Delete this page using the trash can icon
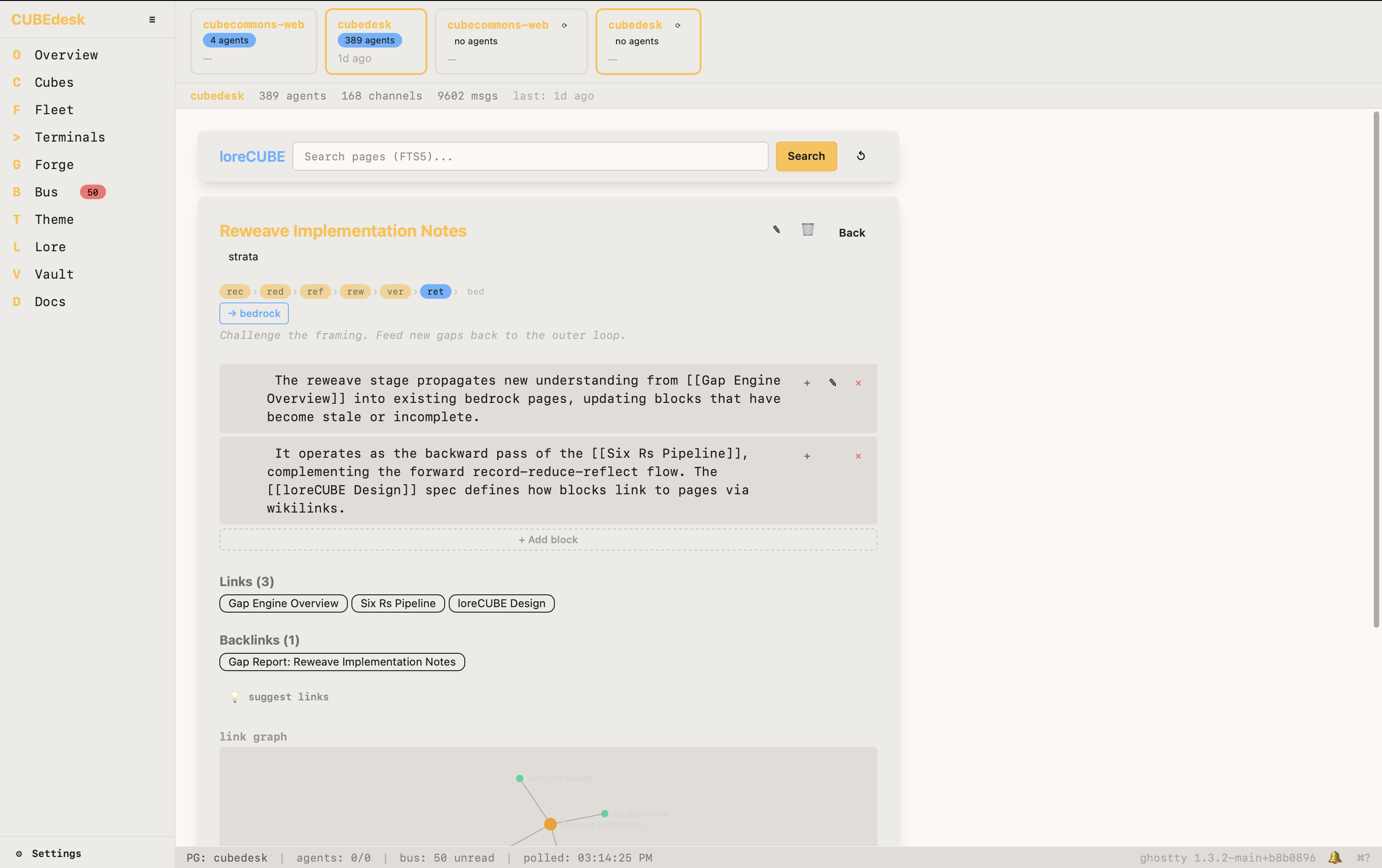 [808, 229]
